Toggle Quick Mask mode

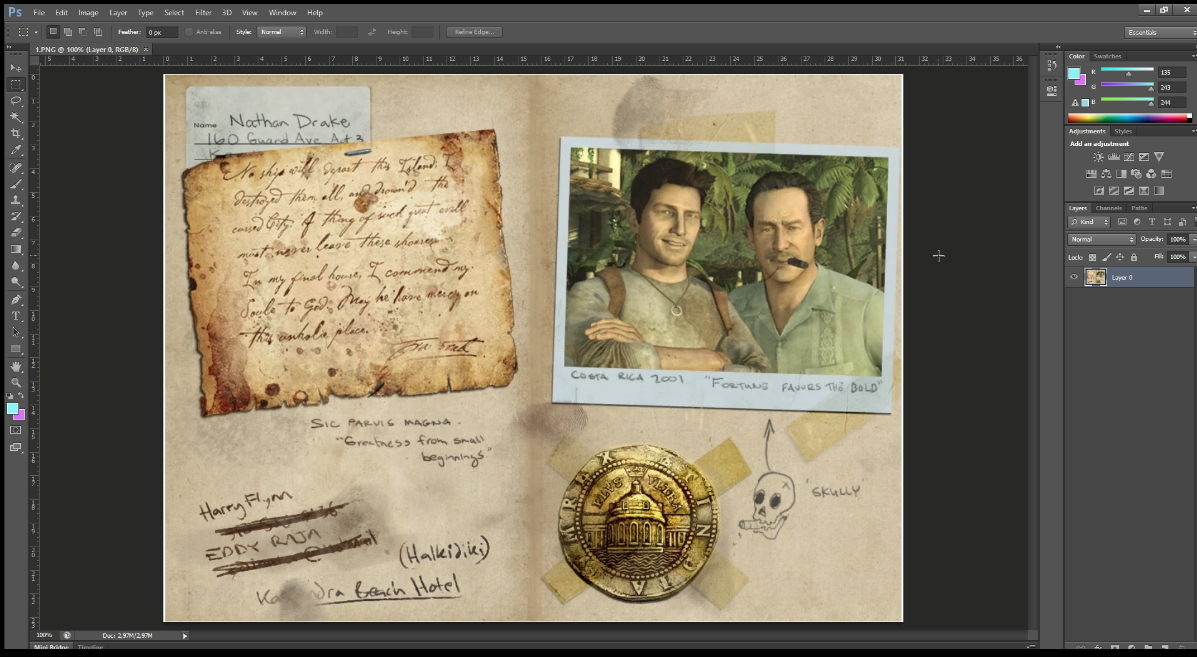click(15, 430)
